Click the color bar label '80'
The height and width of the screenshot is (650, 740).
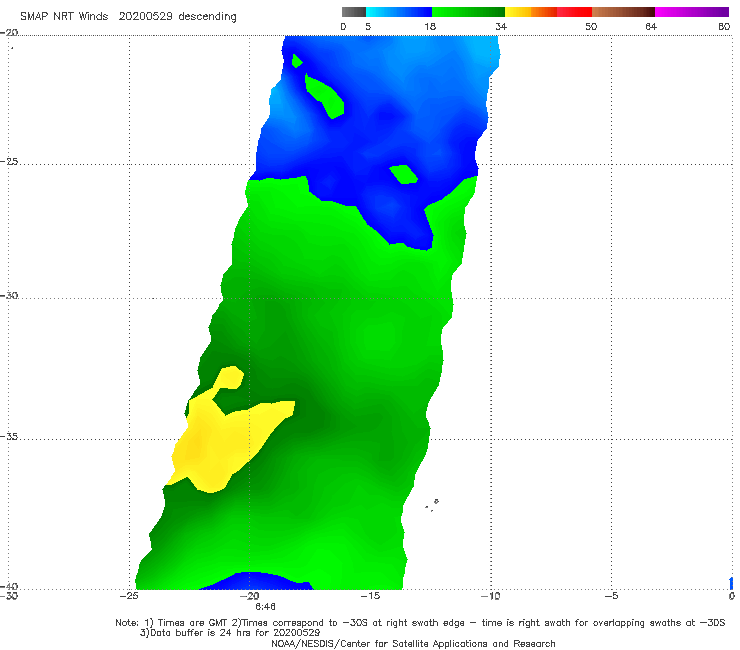(x=724, y=27)
